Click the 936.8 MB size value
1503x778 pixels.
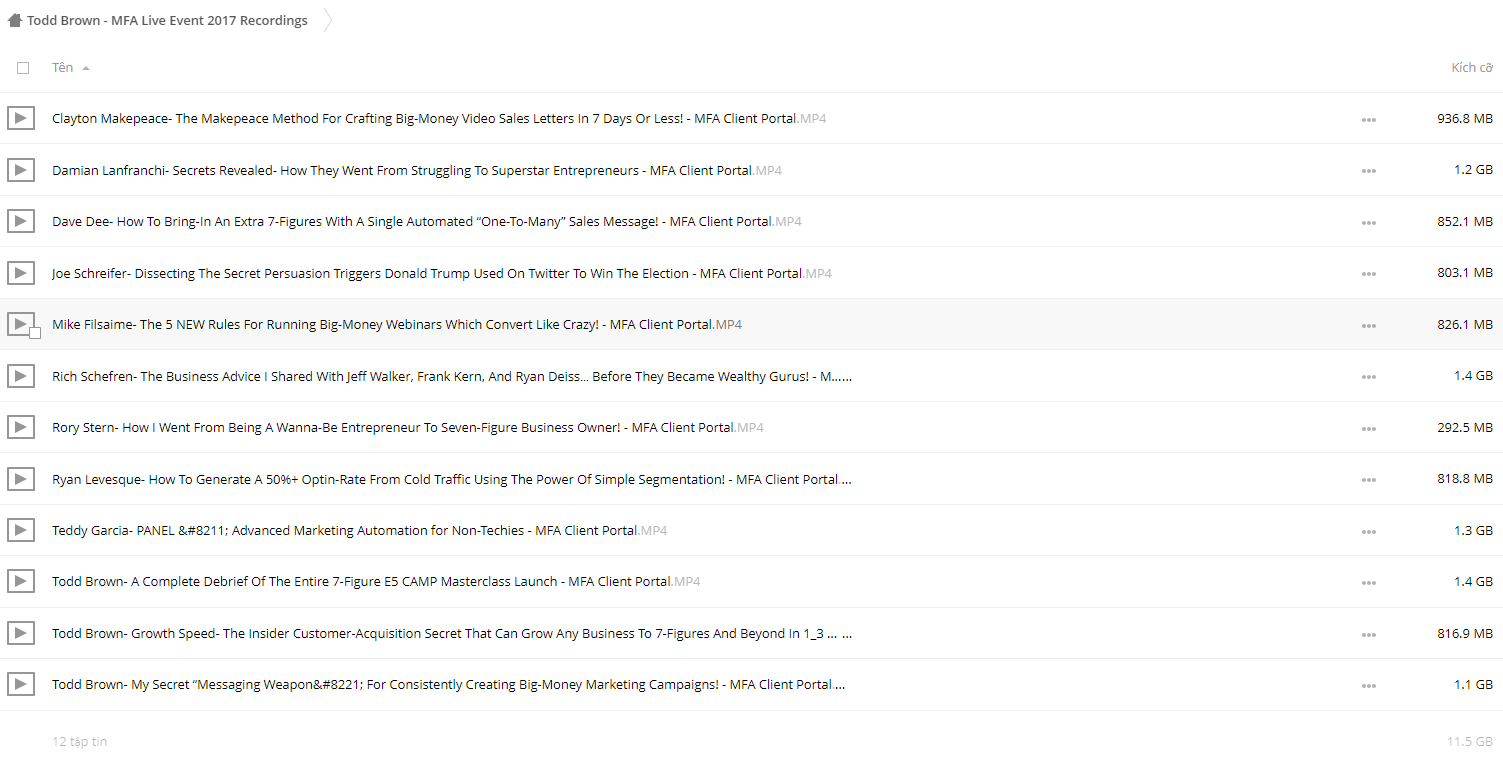click(1465, 119)
